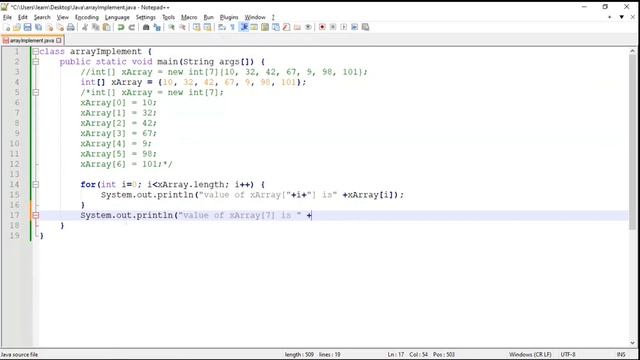Open the tab list dropdown arrow at top right
The width and height of the screenshot is (640, 360).
622,17
